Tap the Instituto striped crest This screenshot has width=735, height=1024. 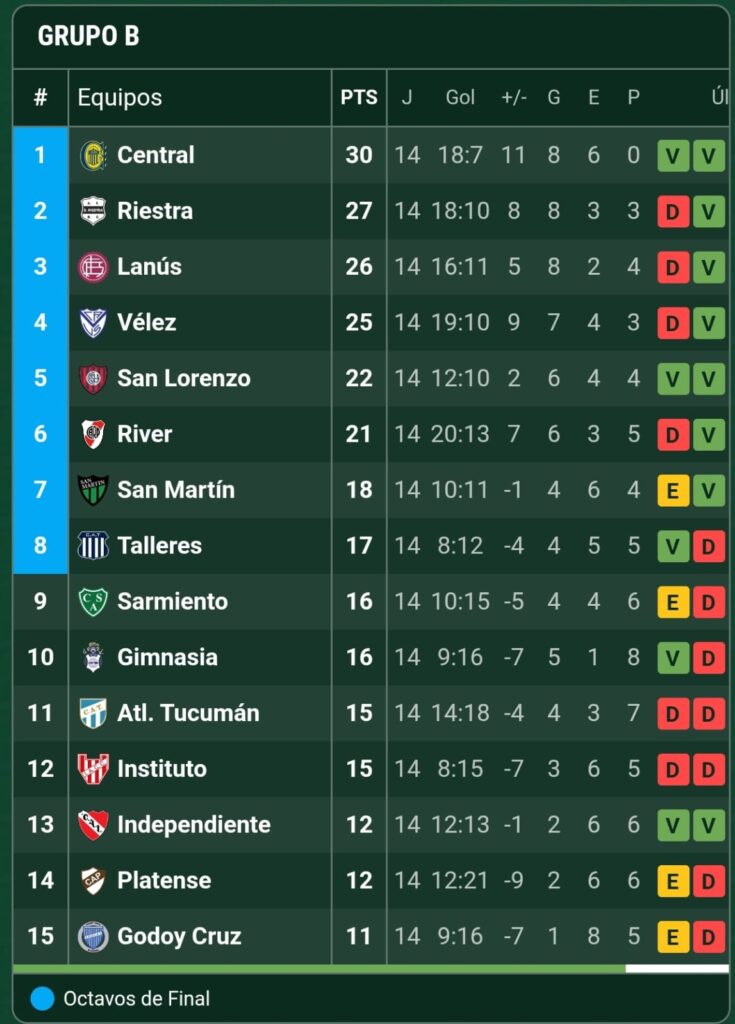click(93, 769)
